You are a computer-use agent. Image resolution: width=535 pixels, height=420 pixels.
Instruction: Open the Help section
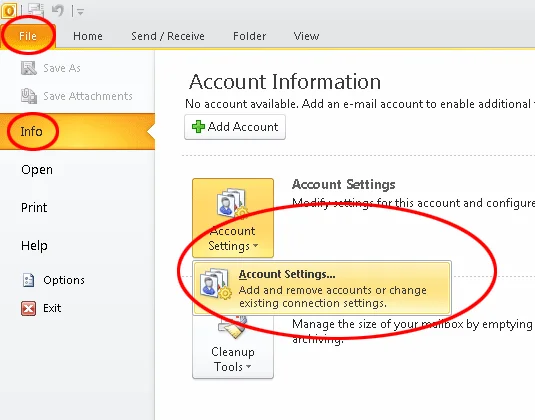point(34,246)
